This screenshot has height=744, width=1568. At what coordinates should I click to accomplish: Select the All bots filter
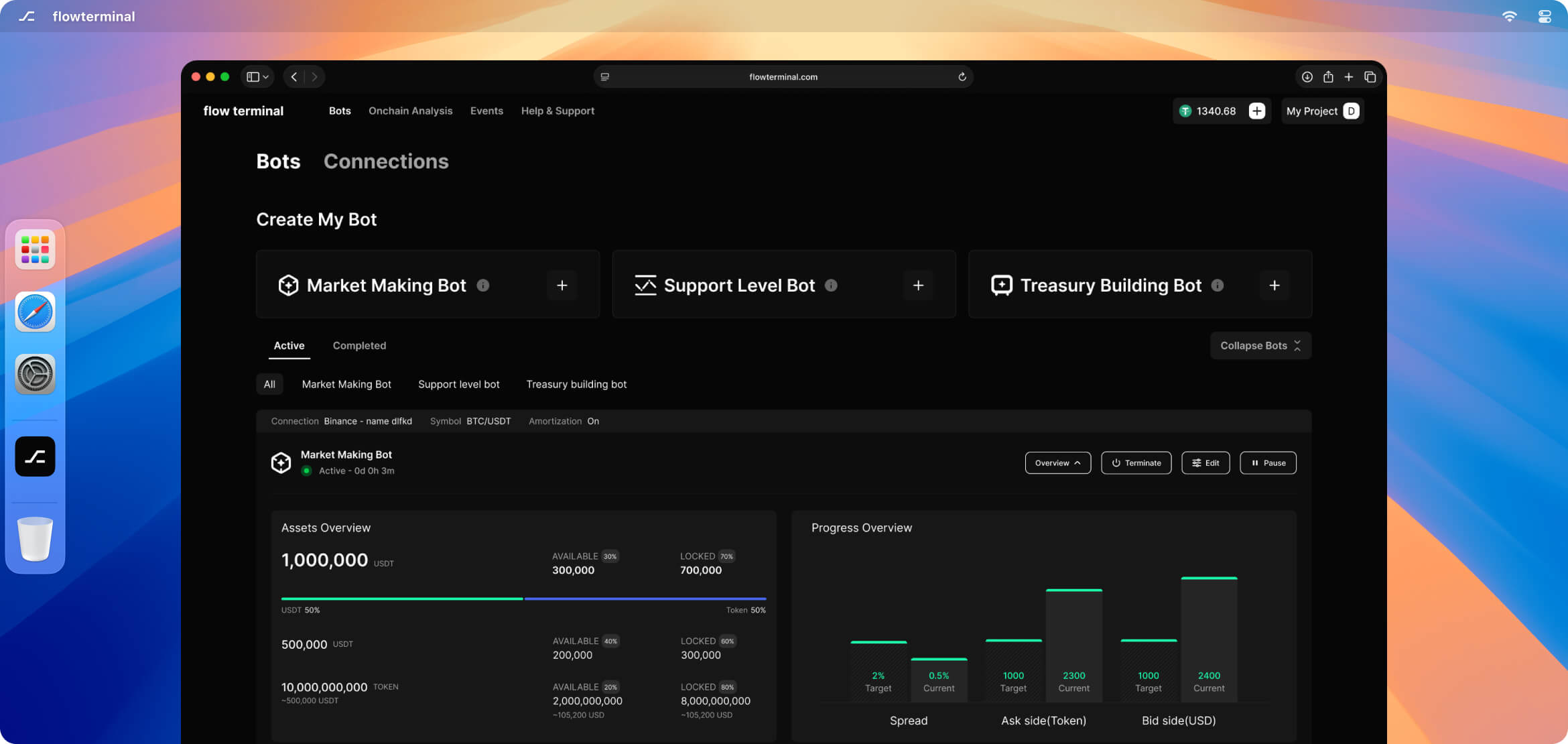pyautogui.click(x=269, y=384)
